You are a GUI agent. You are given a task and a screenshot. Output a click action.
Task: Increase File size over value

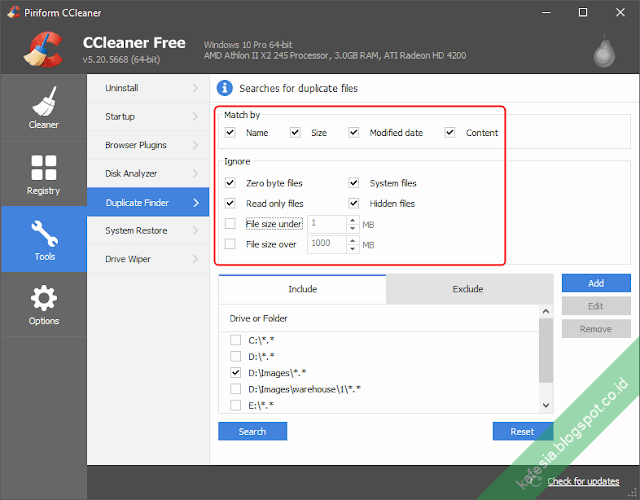(x=353, y=240)
